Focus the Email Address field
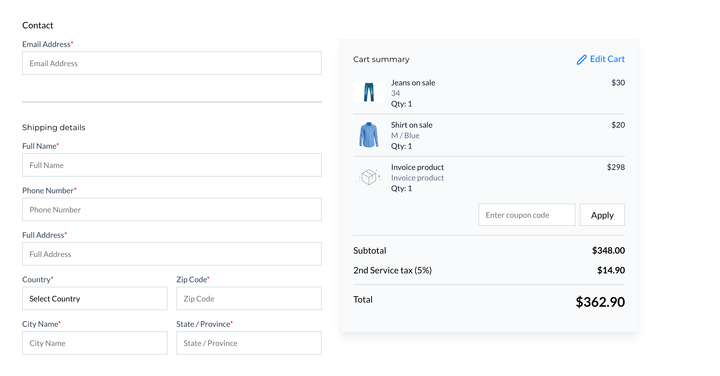Viewport: 720px width, 376px height. [x=172, y=63]
